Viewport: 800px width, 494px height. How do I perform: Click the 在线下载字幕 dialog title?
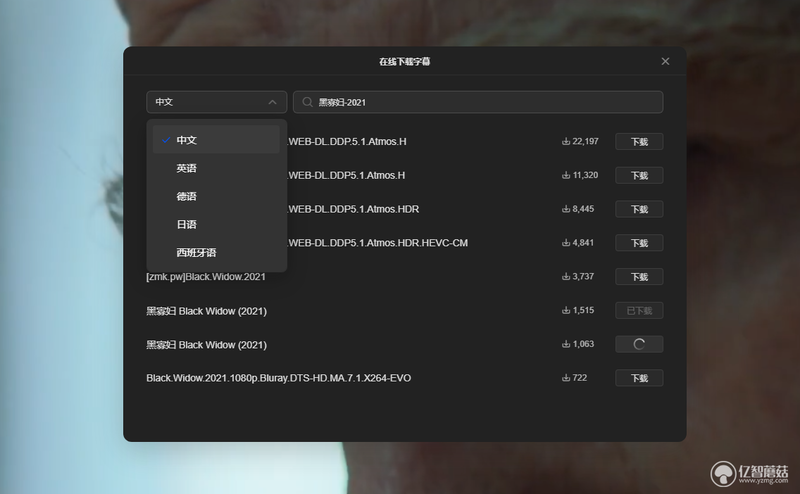point(405,62)
